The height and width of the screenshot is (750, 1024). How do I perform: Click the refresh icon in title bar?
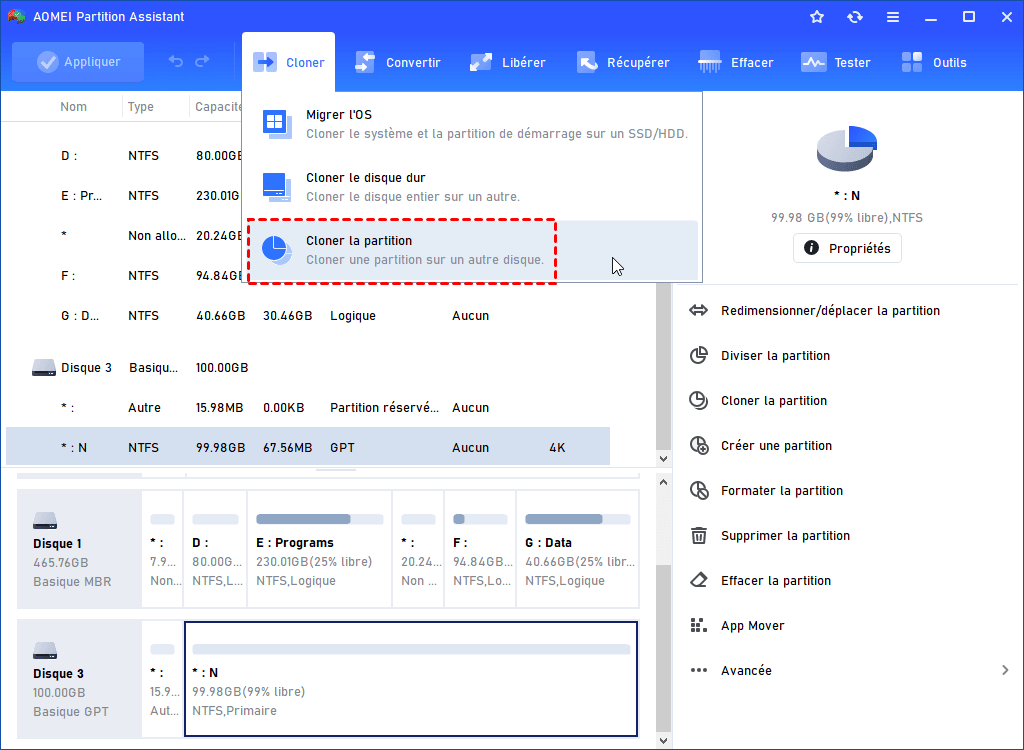click(854, 17)
